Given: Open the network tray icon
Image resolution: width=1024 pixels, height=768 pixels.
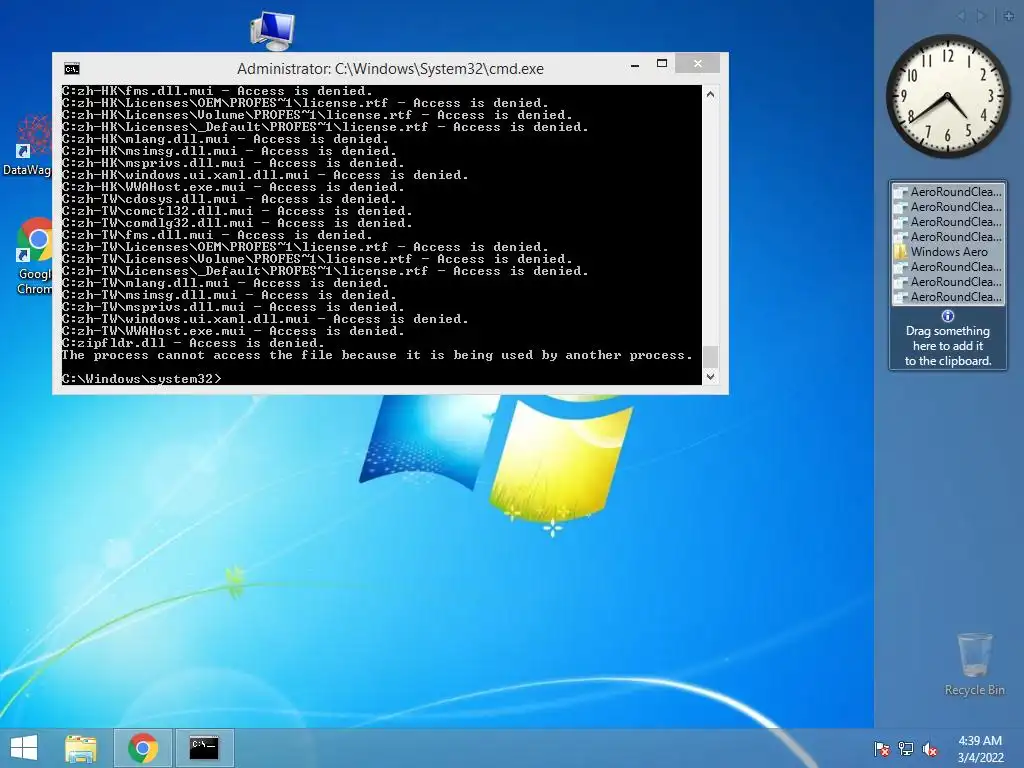Looking at the screenshot, I should tap(906, 749).
